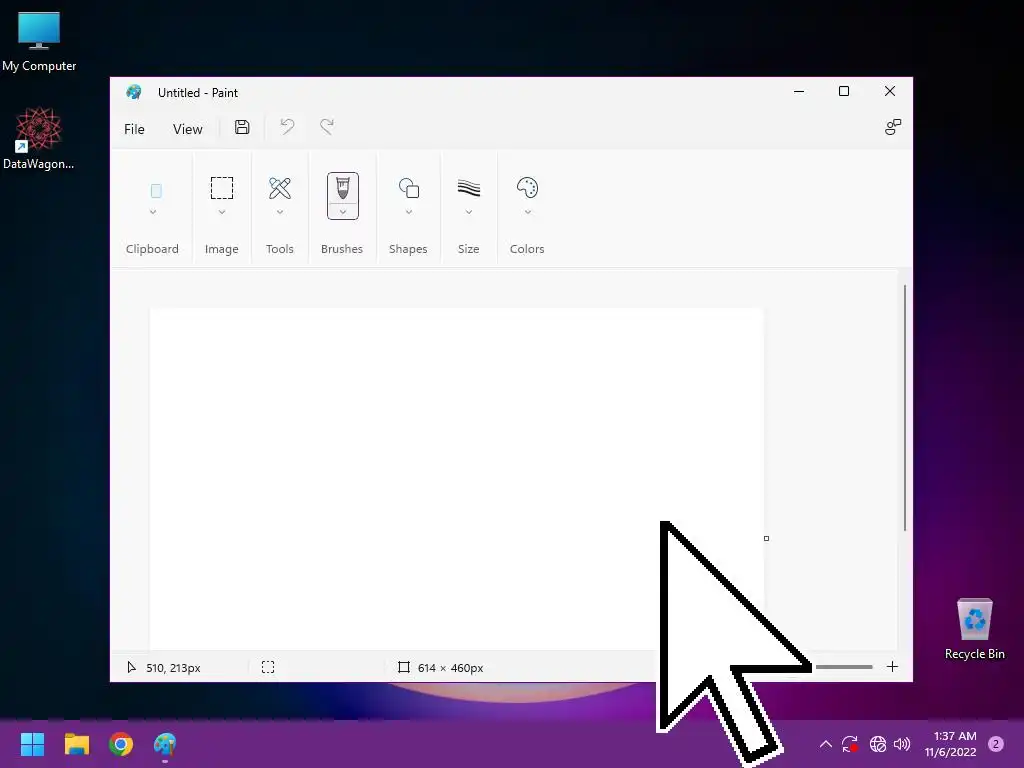Expand the Brushes dropdown chevron

[x=343, y=212]
